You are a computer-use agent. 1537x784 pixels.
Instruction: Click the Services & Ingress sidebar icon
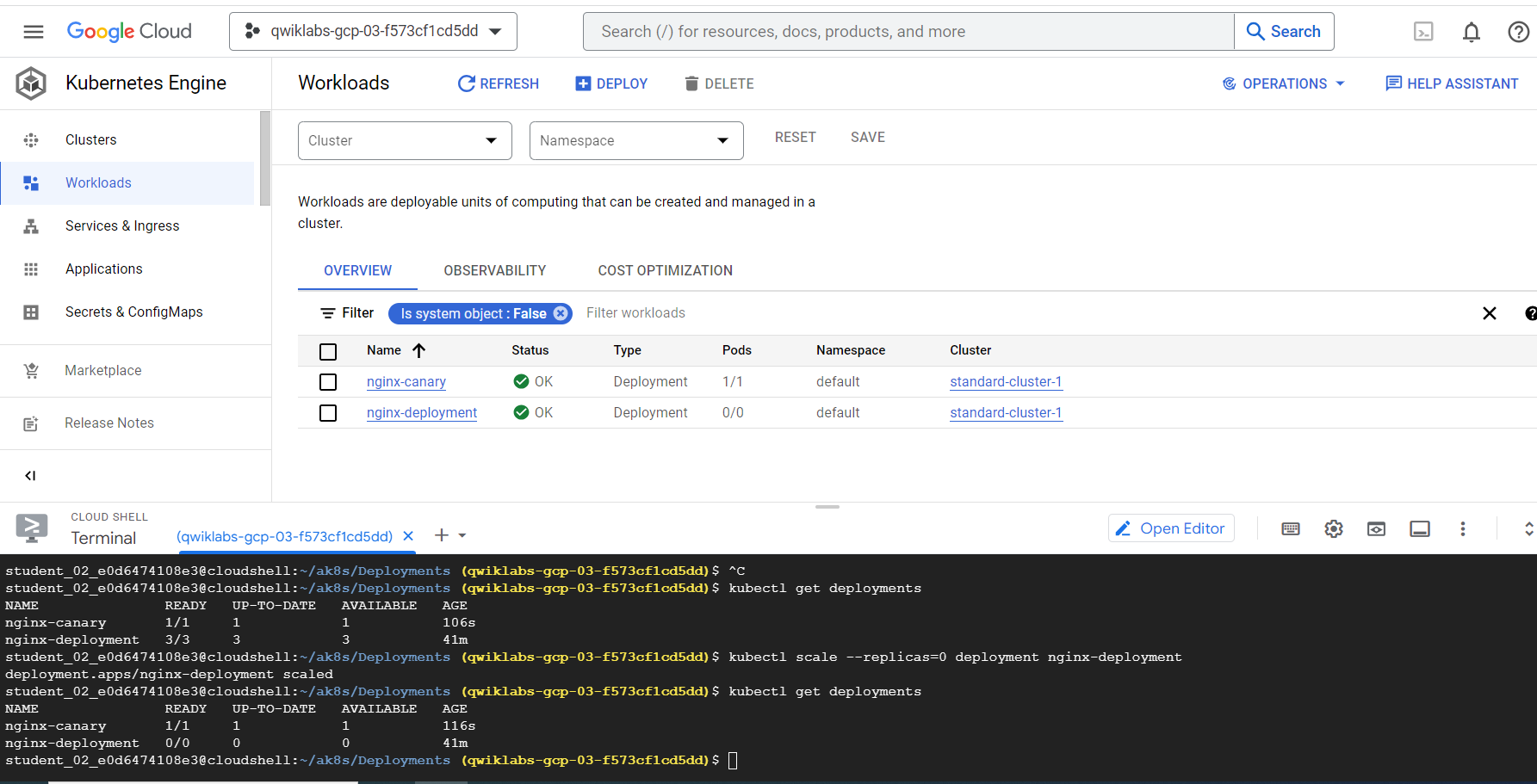[x=31, y=225]
